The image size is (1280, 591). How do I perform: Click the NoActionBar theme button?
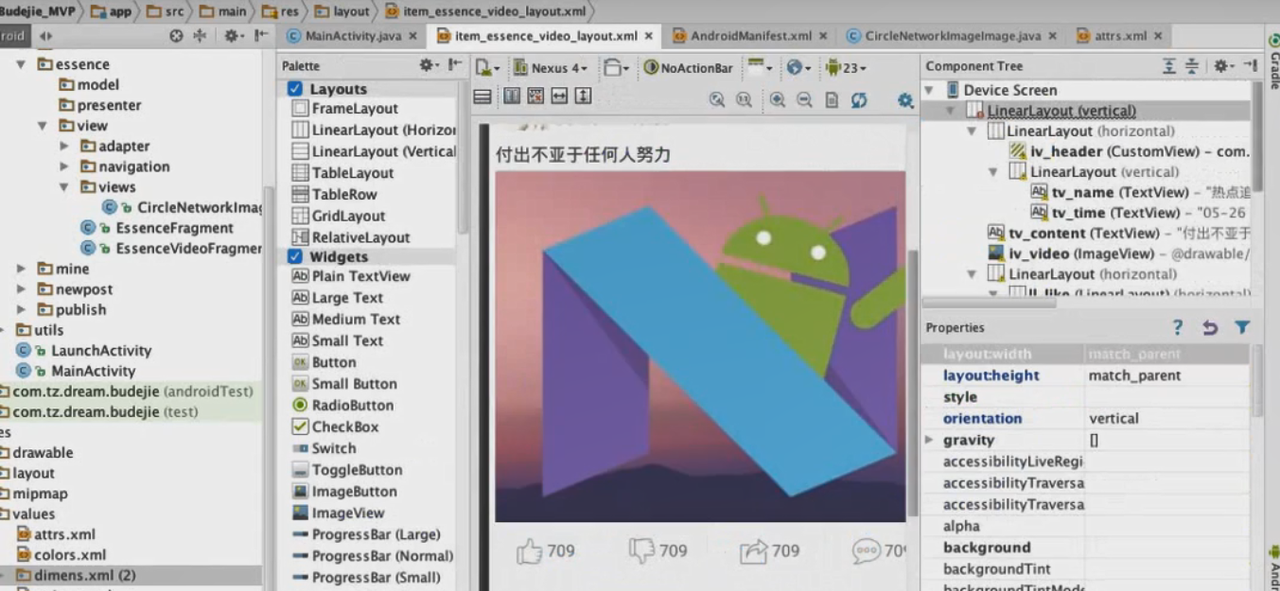(688, 68)
